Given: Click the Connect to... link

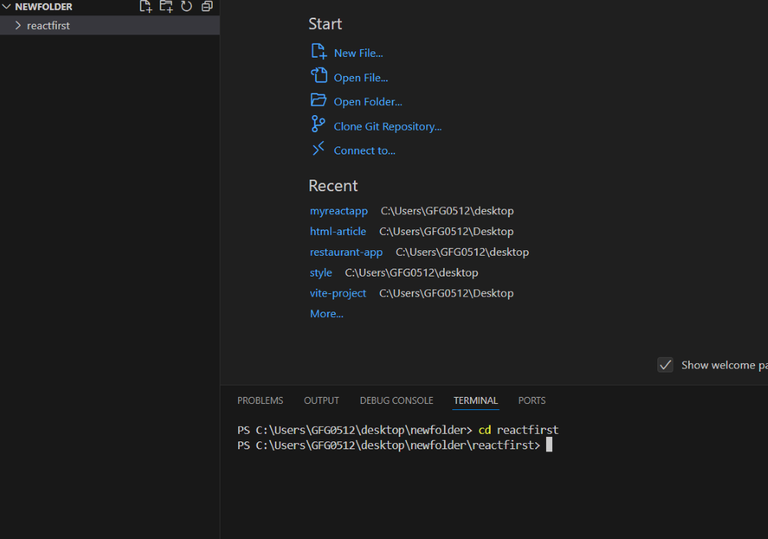Looking at the screenshot, I should coord(364,151).
